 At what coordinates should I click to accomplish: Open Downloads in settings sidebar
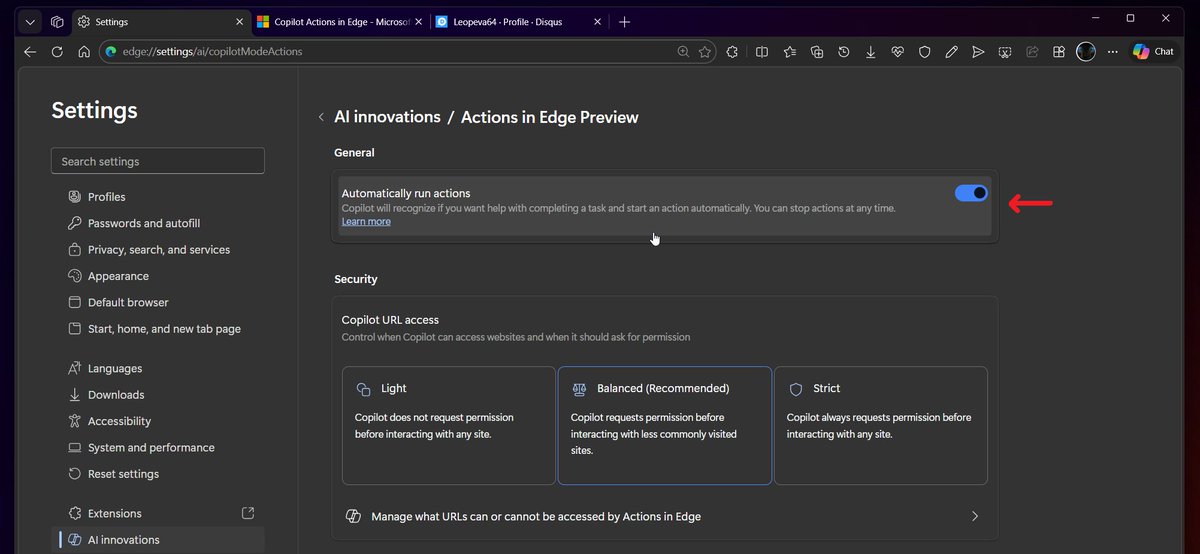(158, 395)
